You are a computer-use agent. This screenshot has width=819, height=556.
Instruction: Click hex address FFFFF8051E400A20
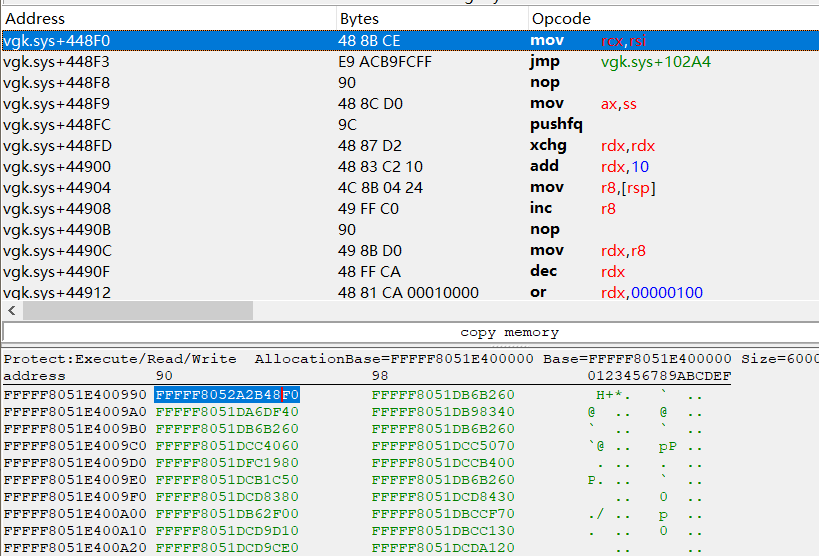tap(75, 548)
